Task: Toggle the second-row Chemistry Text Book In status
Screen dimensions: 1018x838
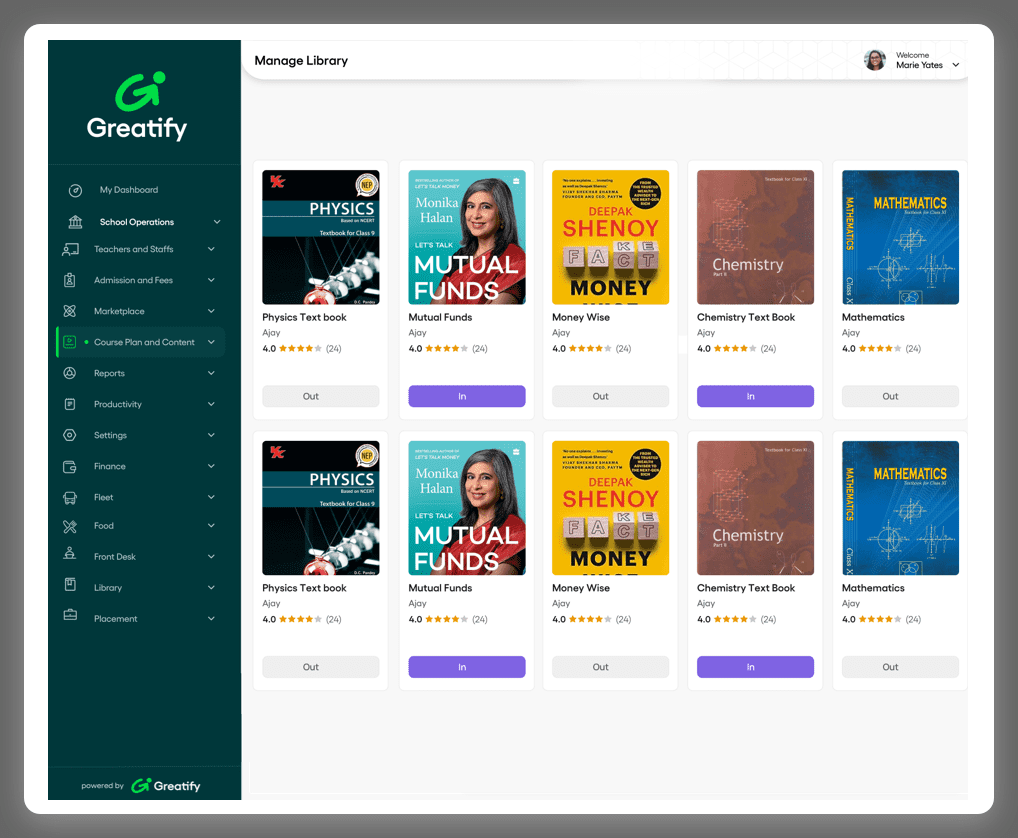Action: [x=755, y=667]
